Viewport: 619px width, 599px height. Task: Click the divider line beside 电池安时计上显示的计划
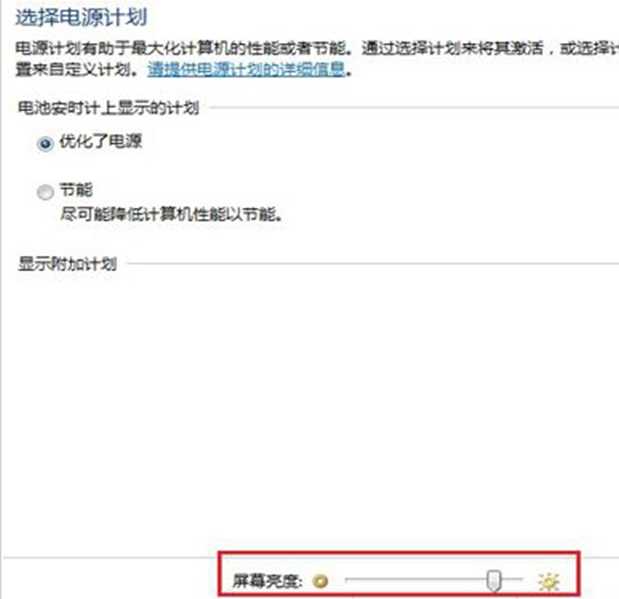tap(414, 107)
